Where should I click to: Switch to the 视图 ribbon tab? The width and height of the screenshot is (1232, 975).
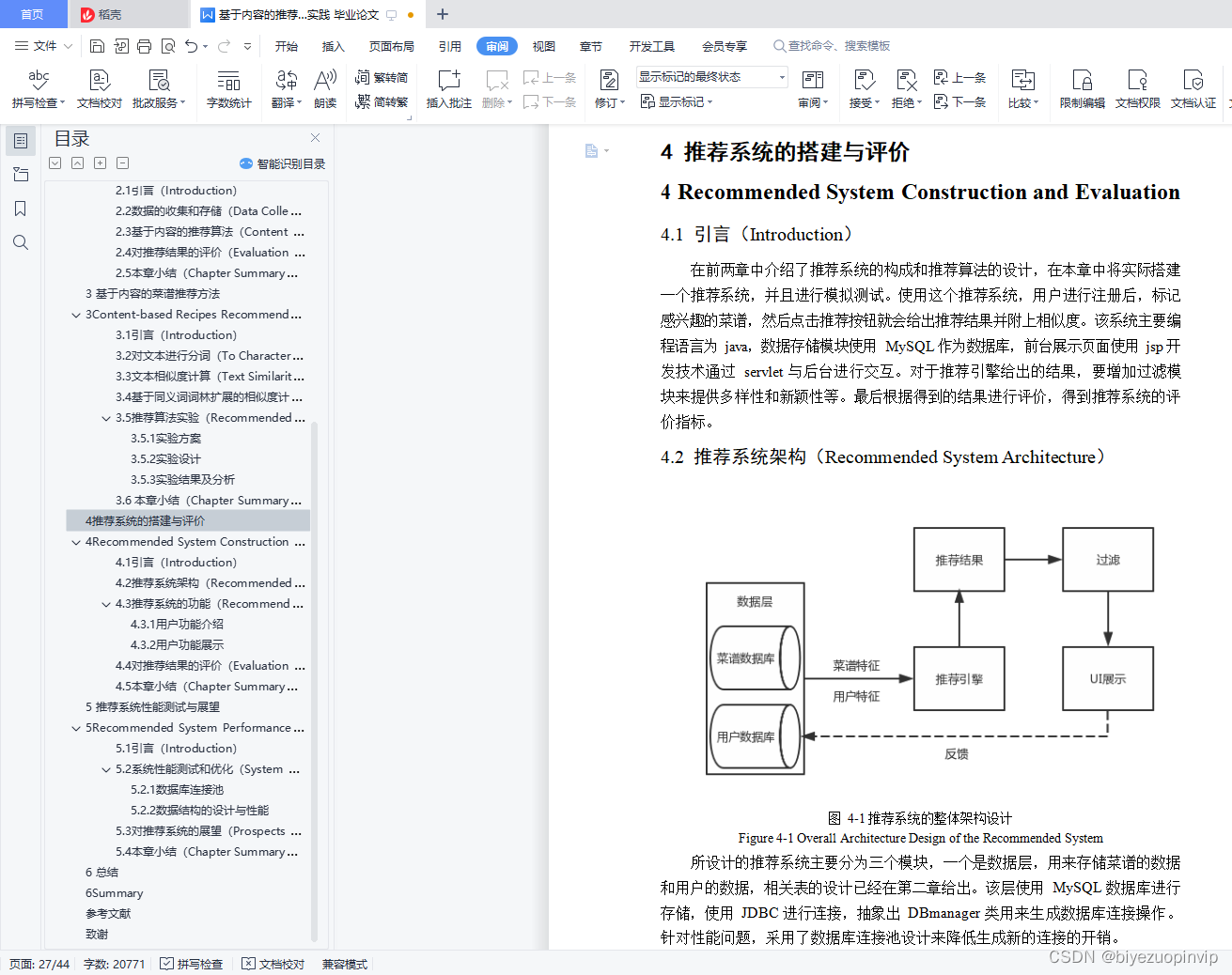click(544, 46)
